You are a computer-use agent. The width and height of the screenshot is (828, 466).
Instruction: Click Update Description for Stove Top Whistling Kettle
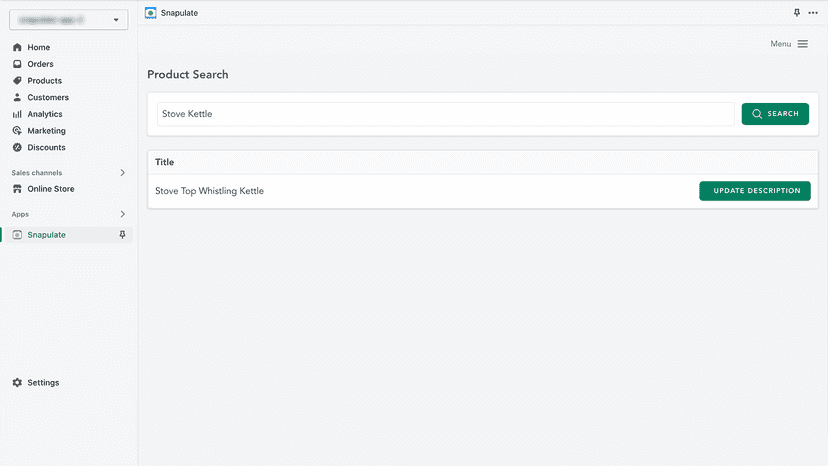tap(755, 191)
